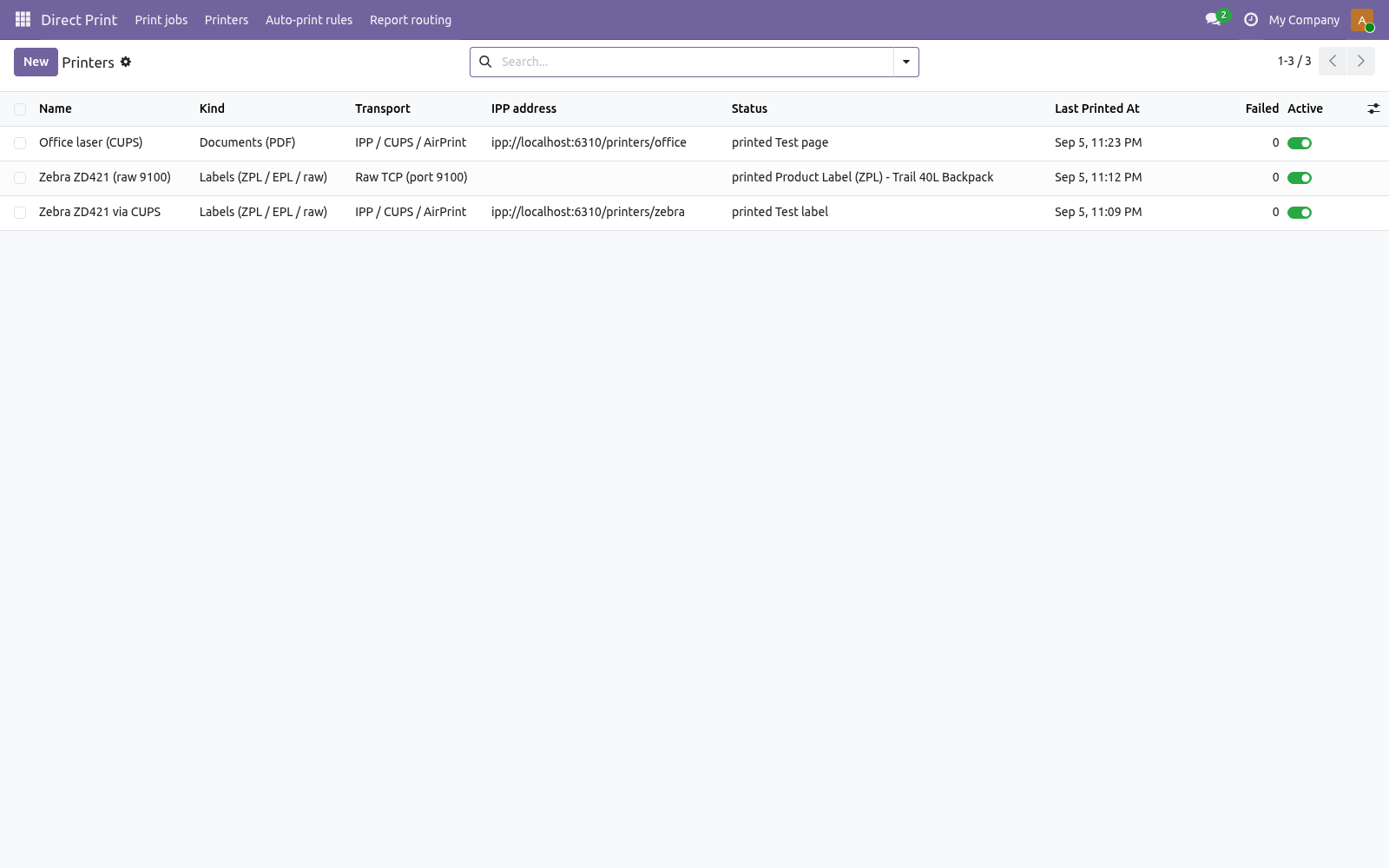Open the activities clock icon
This screenshot has width=1389, height=868.
(1251, 19)
